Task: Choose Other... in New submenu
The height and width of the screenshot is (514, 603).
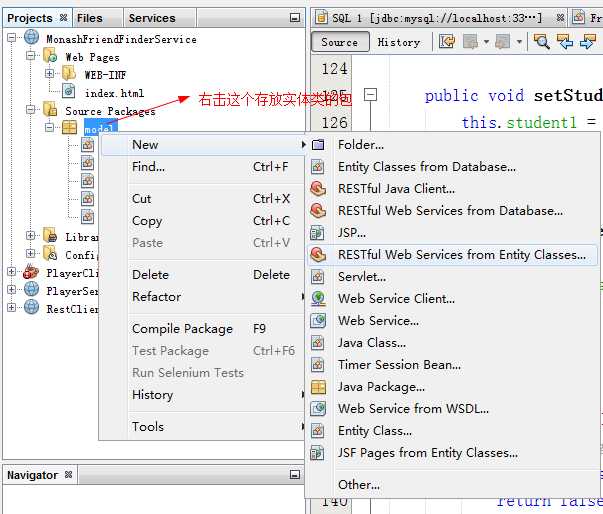Action: click(453, 485)
